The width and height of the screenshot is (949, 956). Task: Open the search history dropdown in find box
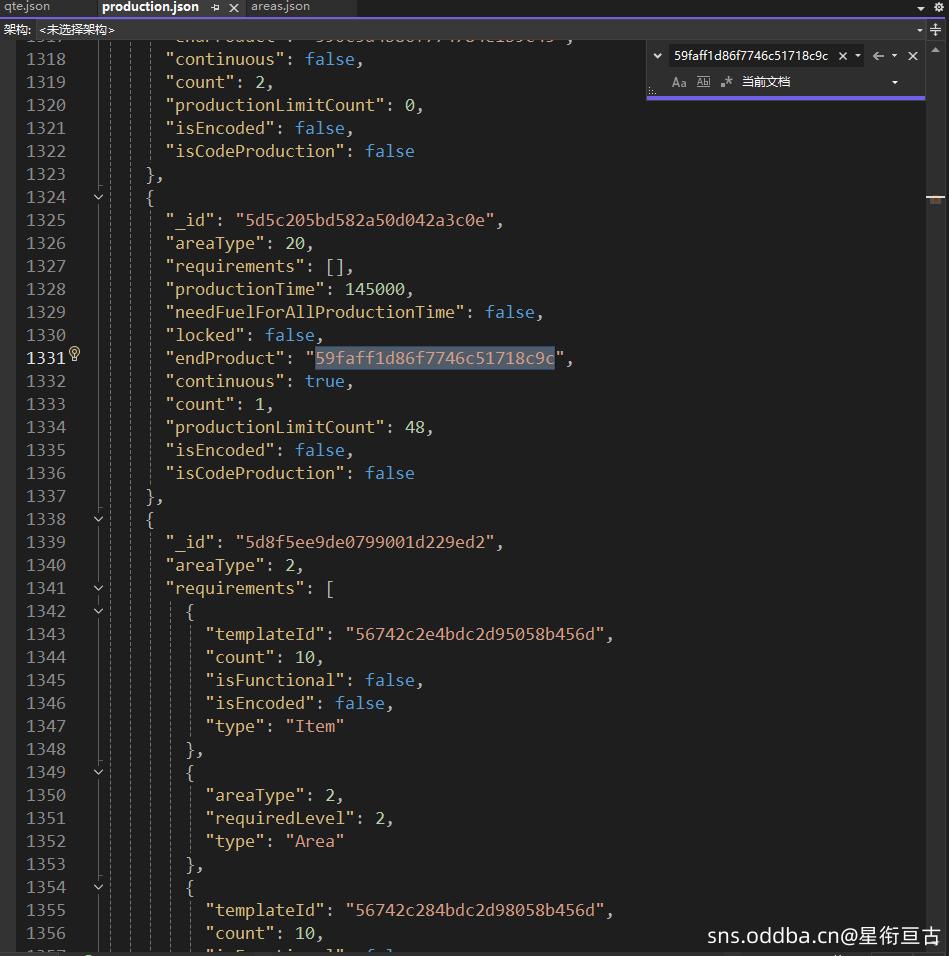click(x=858, y=56)
